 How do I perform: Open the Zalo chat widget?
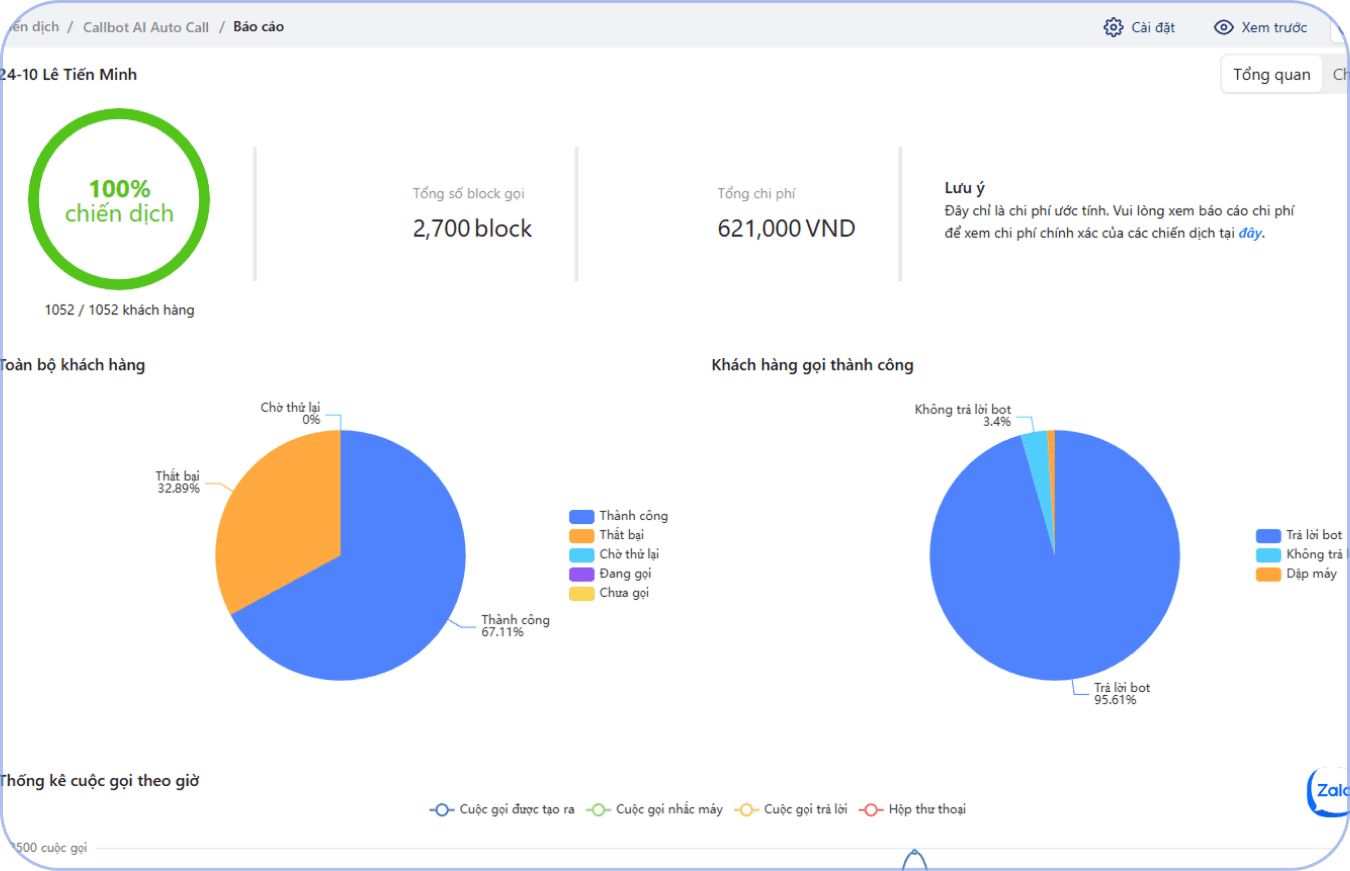point(1330,791)
